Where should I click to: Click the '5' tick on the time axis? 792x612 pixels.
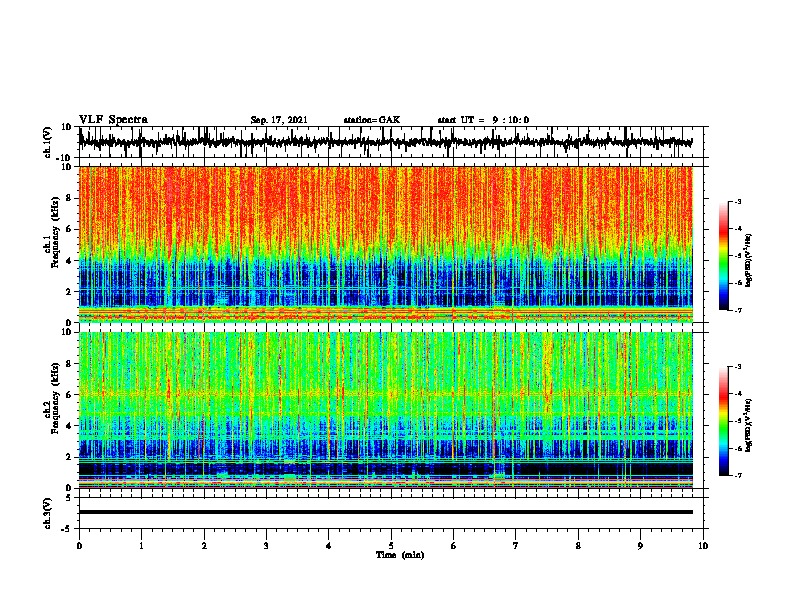[391, 546]
